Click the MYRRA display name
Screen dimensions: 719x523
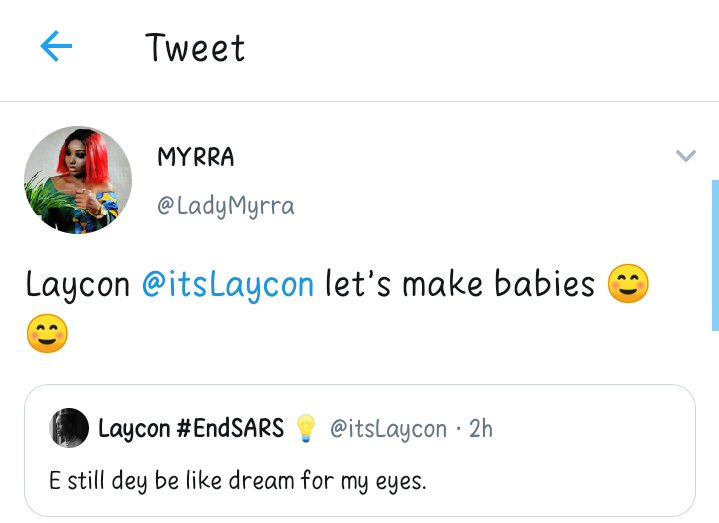point(196,157)
